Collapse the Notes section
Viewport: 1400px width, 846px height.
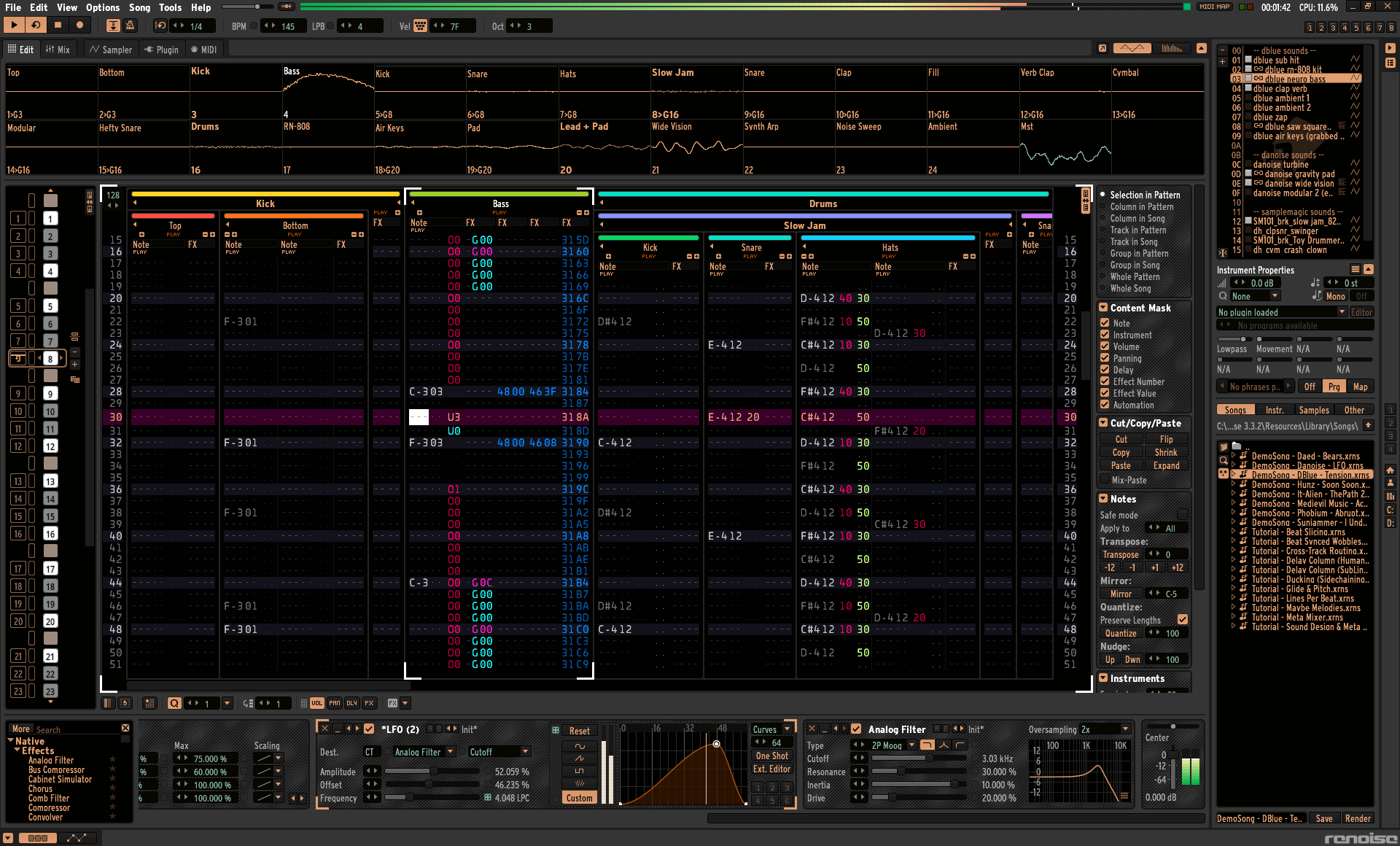click(x=1103, y=499)
